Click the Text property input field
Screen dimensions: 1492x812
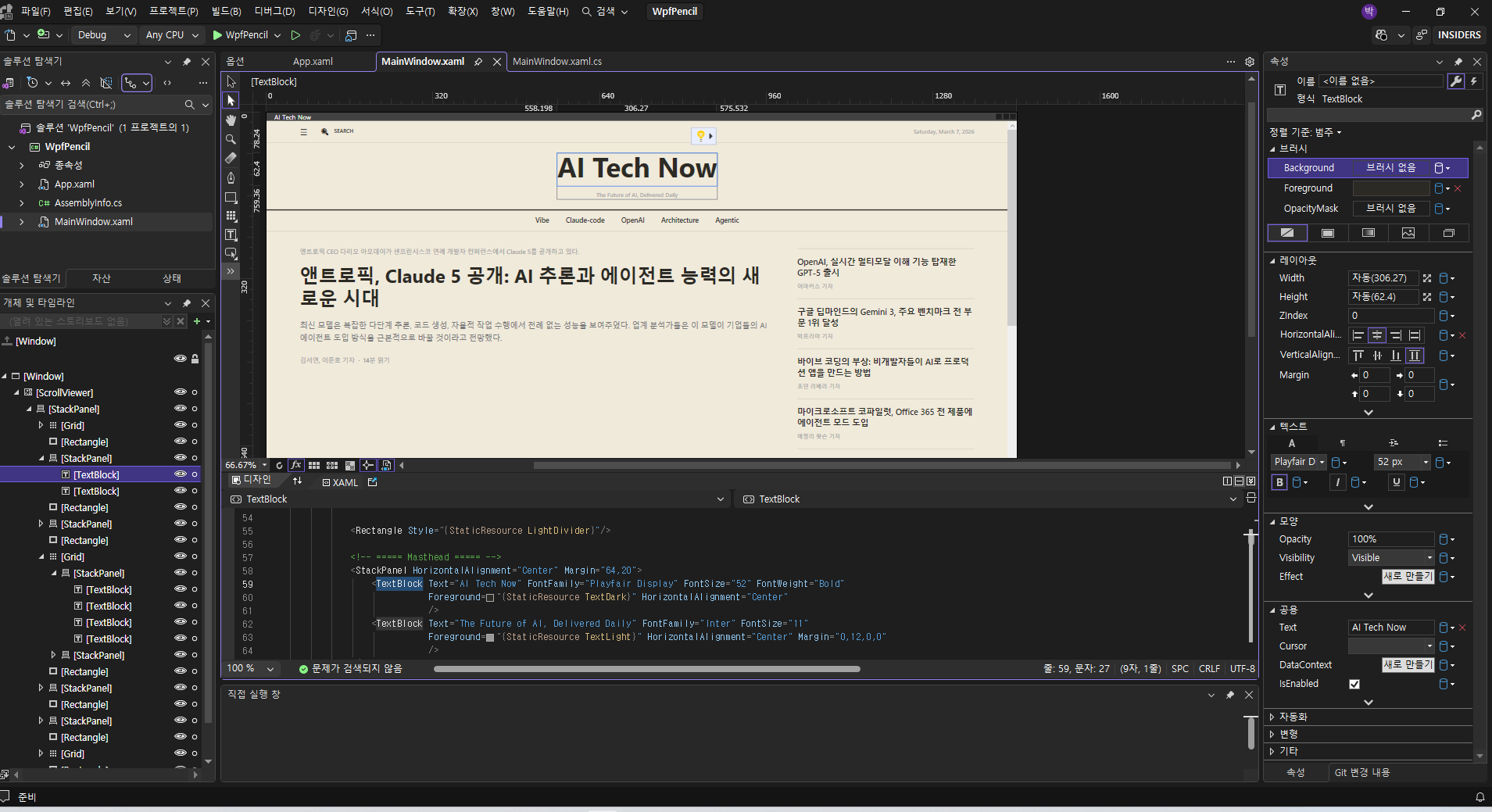click(x=1390, y=628)
